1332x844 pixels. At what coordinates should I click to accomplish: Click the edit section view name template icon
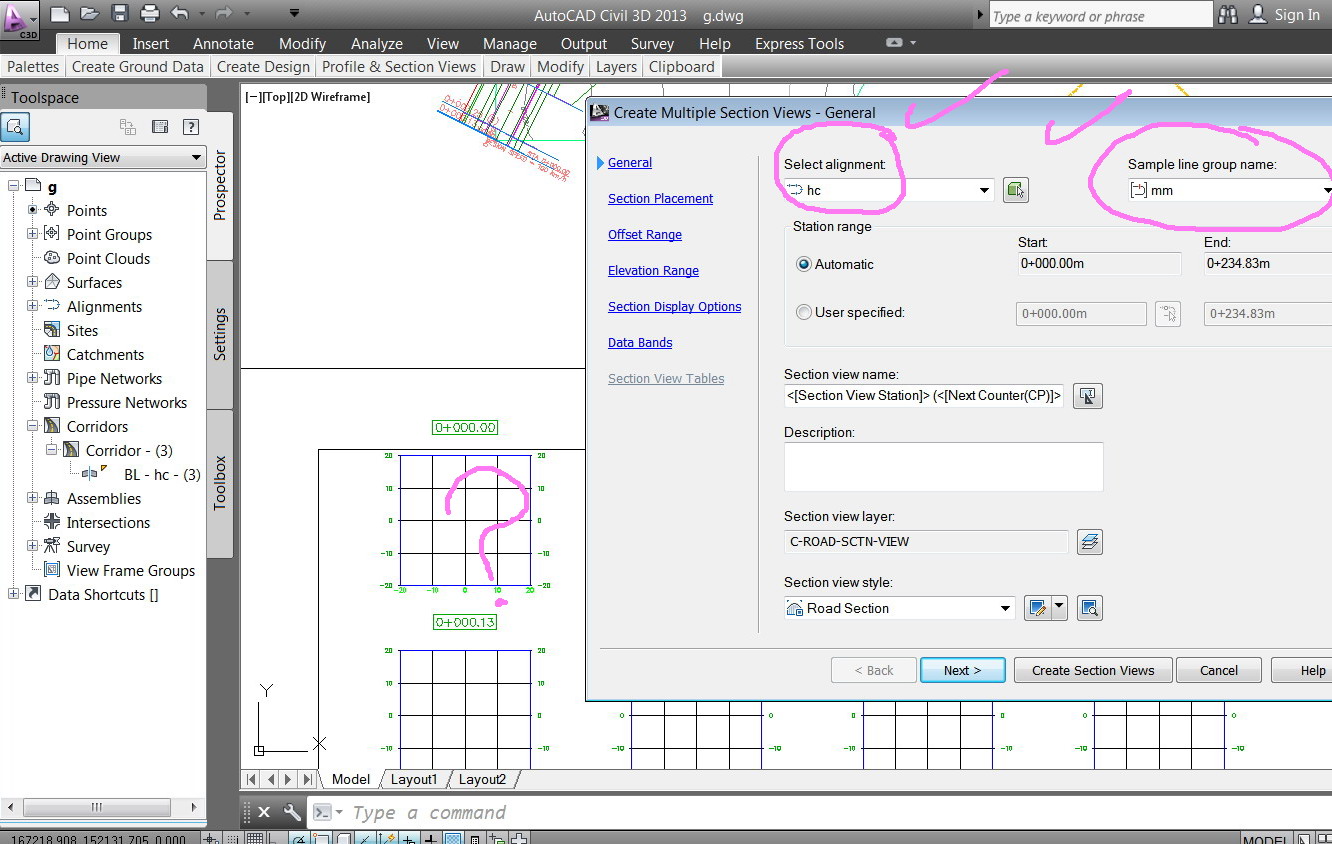pos(1087,396)
